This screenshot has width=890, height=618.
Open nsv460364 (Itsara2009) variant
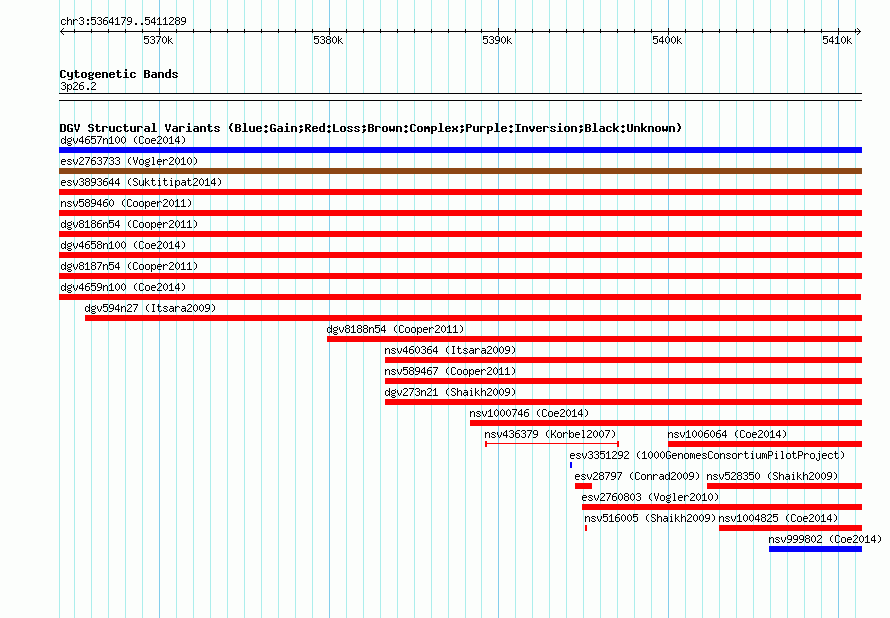tap(450, 350)
